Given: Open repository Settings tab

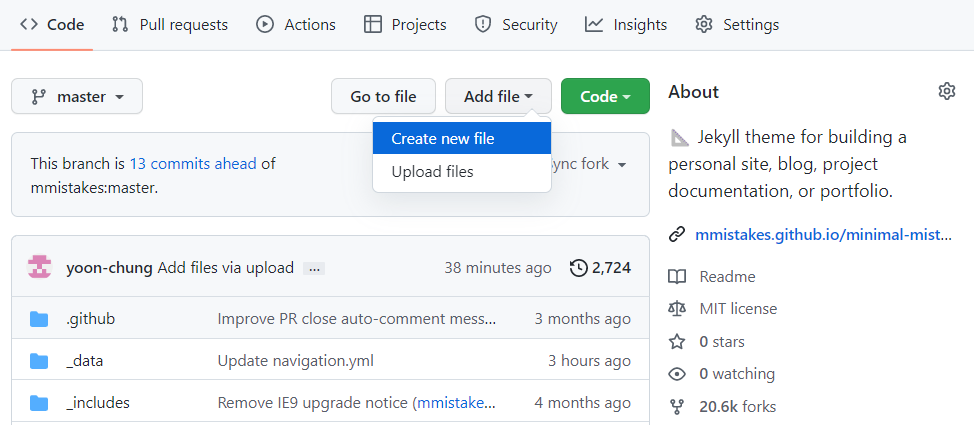Looking at the screenshot, I should [737, 25].
